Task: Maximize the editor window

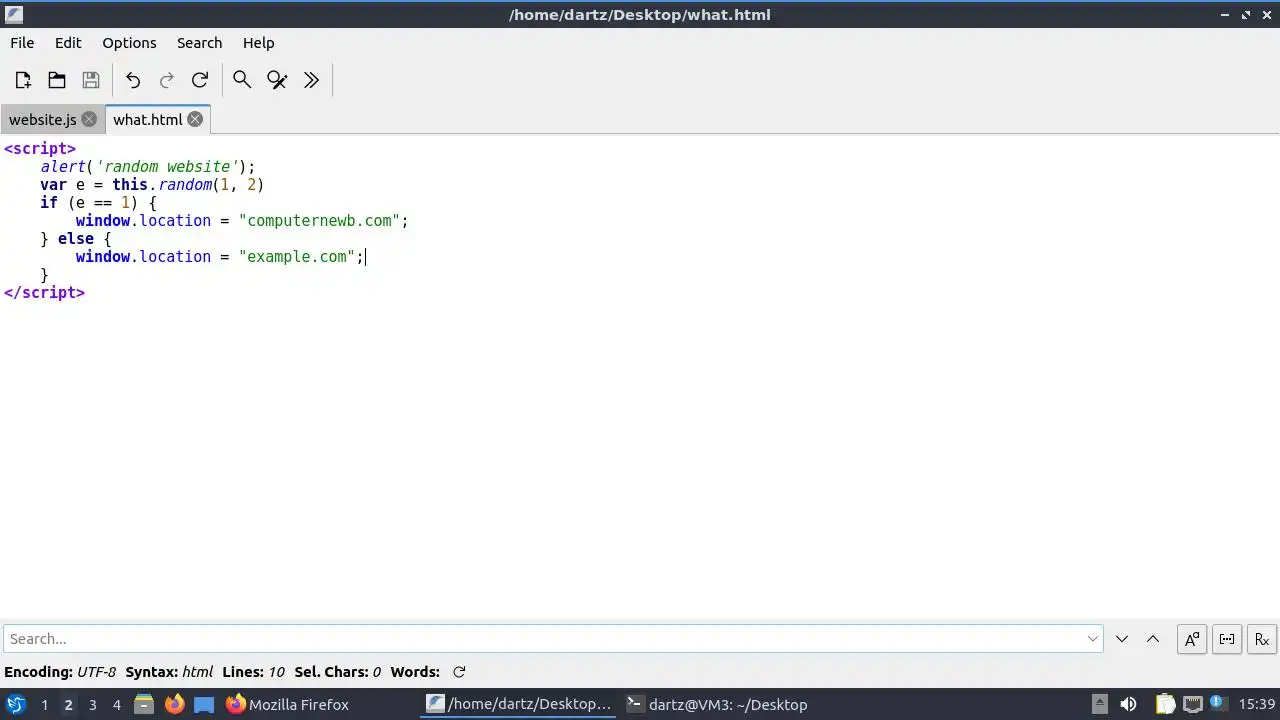Action: 1246,15
